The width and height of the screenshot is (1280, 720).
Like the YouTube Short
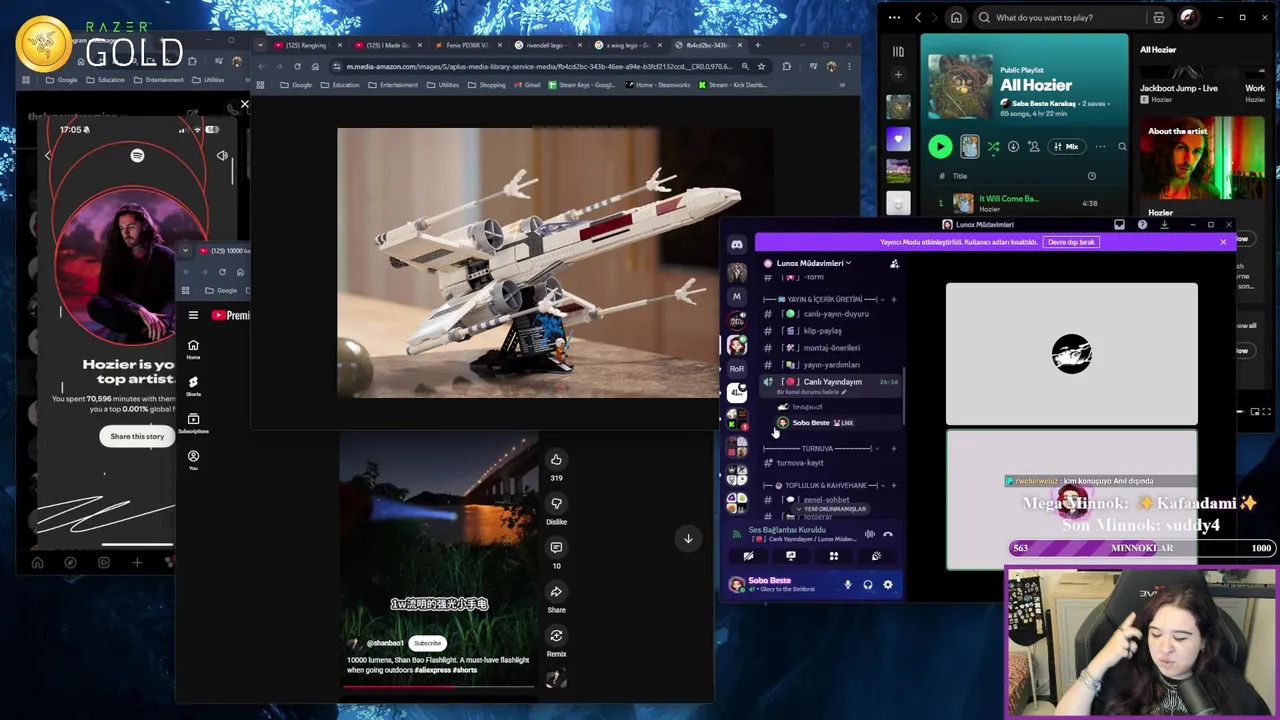click(556, 459)
